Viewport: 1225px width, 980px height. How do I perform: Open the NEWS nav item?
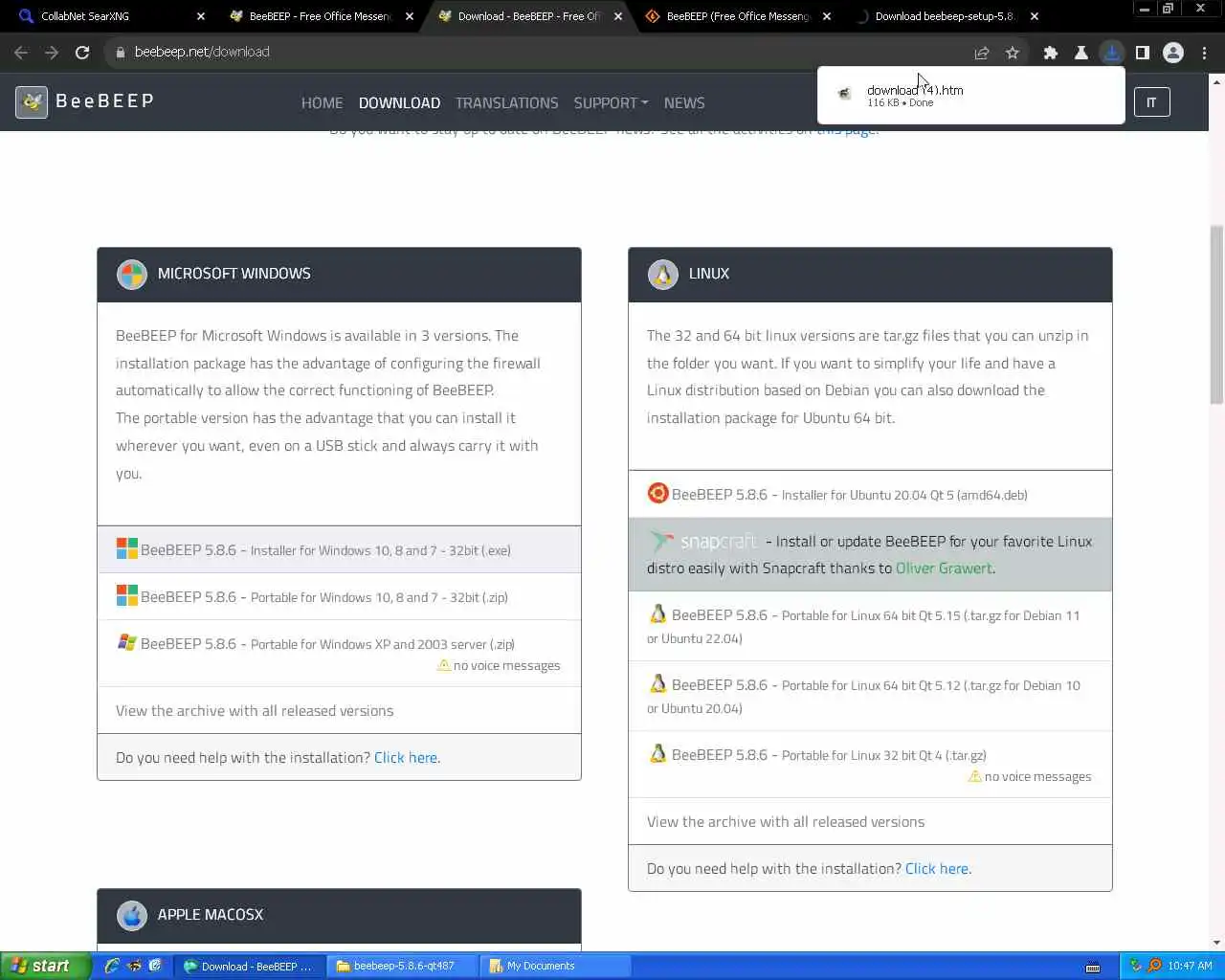pyautogui.click(x=684, y=102)
